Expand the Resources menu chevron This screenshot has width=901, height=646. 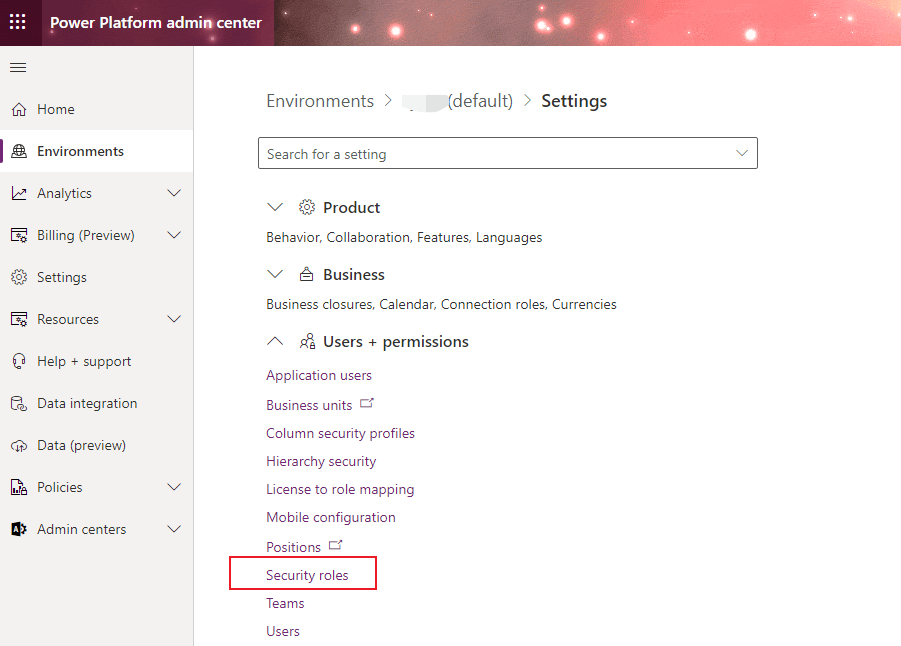point(174,319)
